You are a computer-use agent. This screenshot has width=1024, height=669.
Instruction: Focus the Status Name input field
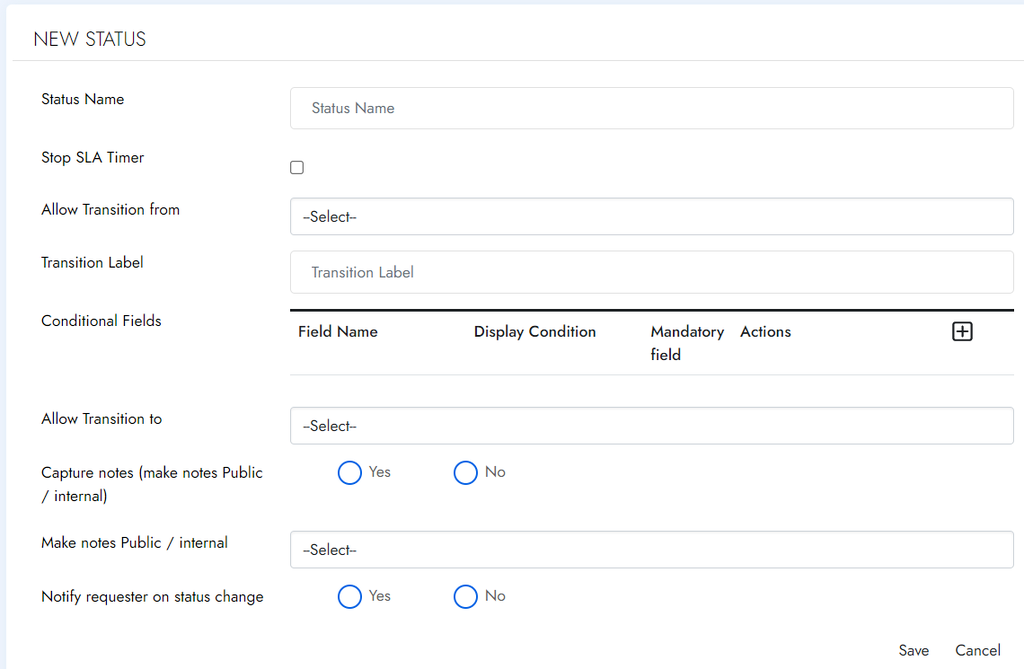[x=651, y=108]
